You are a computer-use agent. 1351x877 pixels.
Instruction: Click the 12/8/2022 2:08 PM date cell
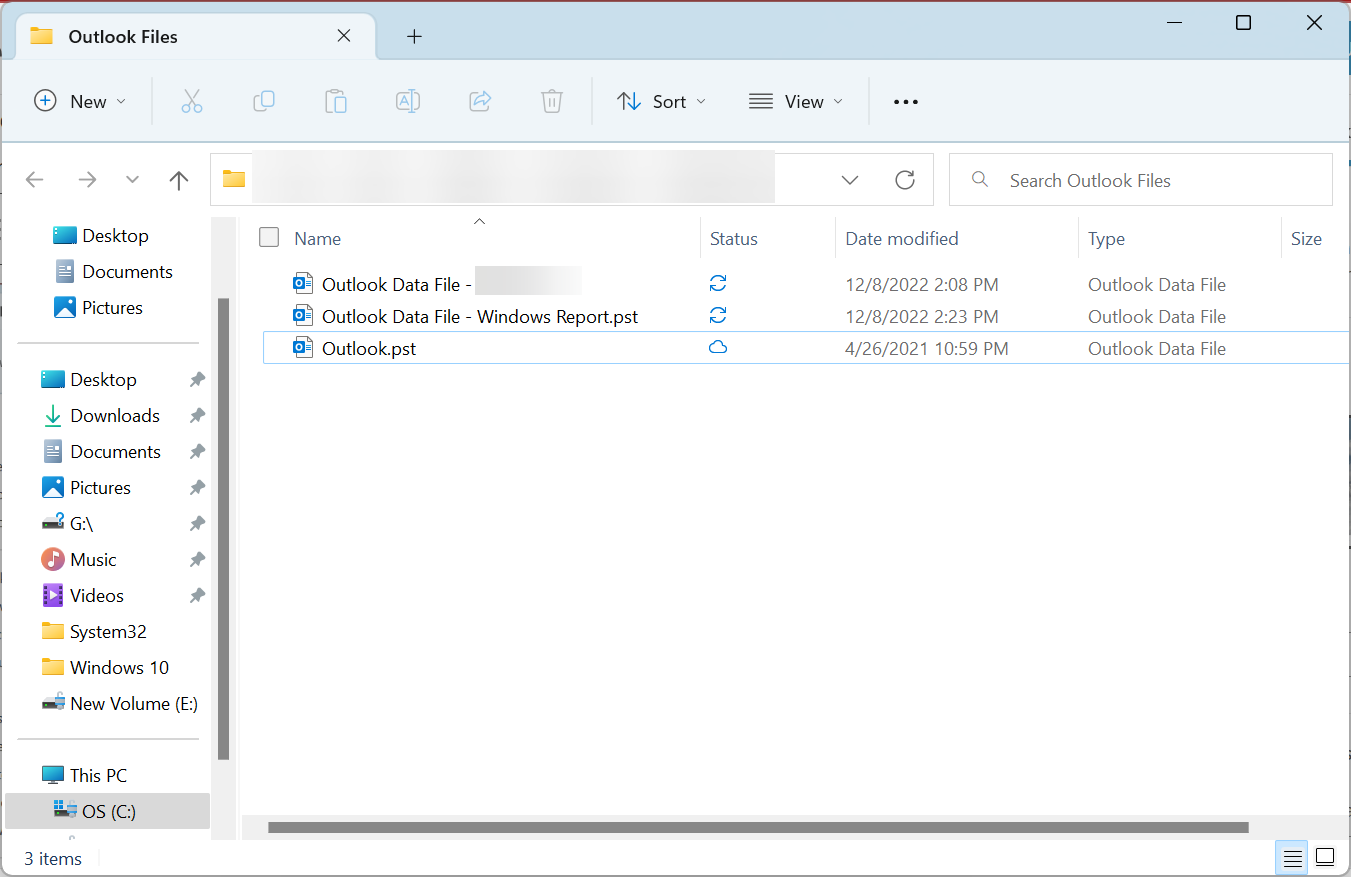coord(922,285)
